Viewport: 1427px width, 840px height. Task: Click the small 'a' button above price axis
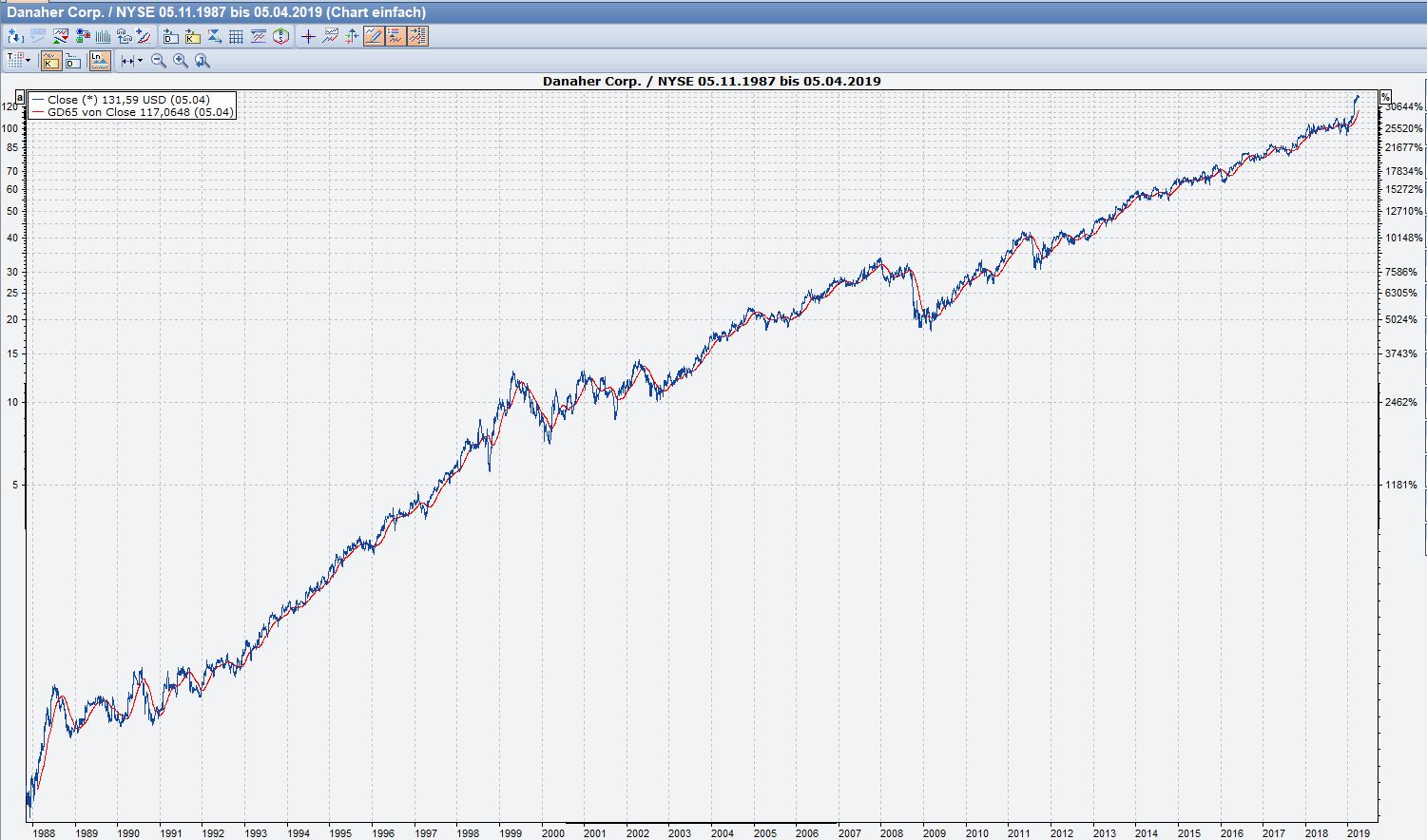tap(20, 97)
